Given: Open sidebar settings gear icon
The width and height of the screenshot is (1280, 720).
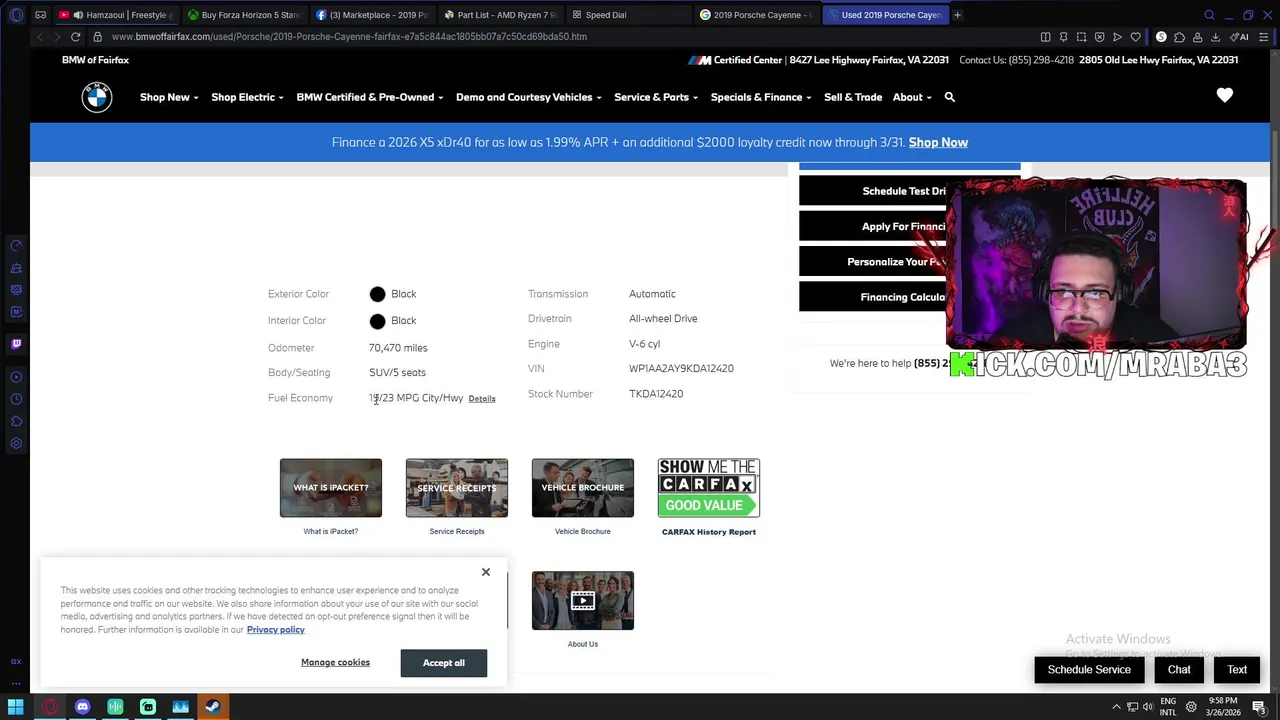Looking at the screenshot, I should coord(16,443).
